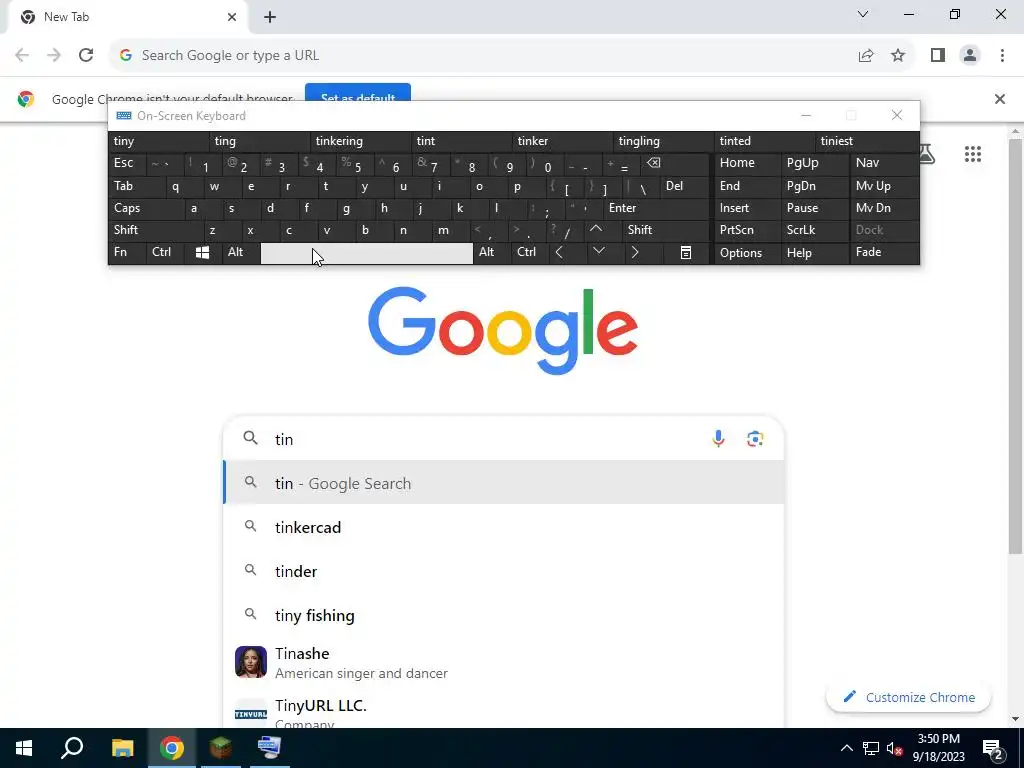
Task: Open a new tab with plus button
Action: 270,18
